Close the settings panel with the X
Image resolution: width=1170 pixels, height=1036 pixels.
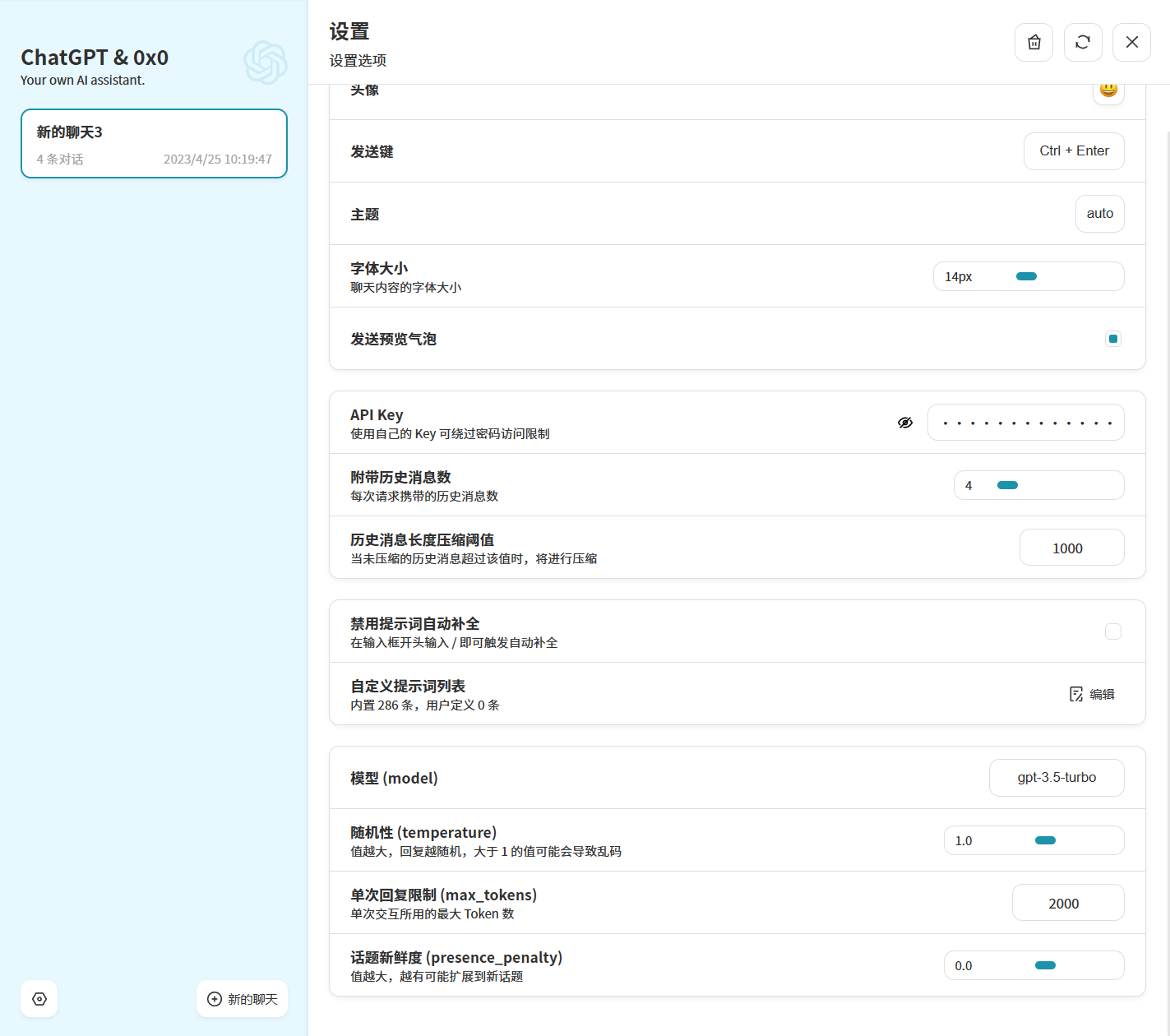click(x=1131, y=42)
